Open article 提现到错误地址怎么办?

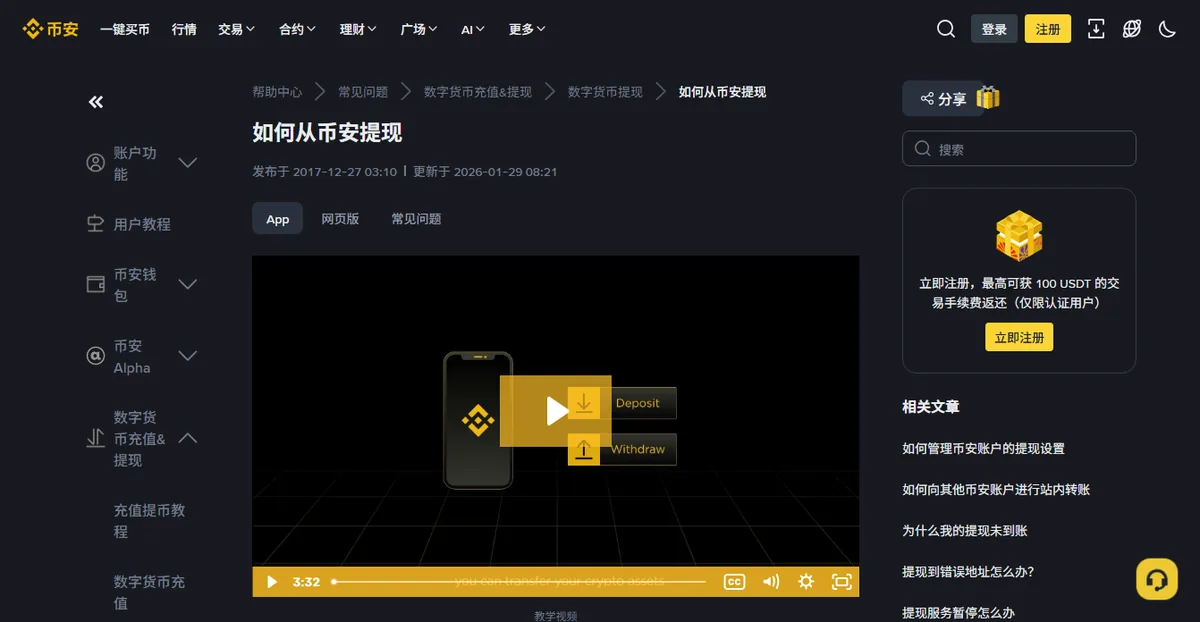968,572
